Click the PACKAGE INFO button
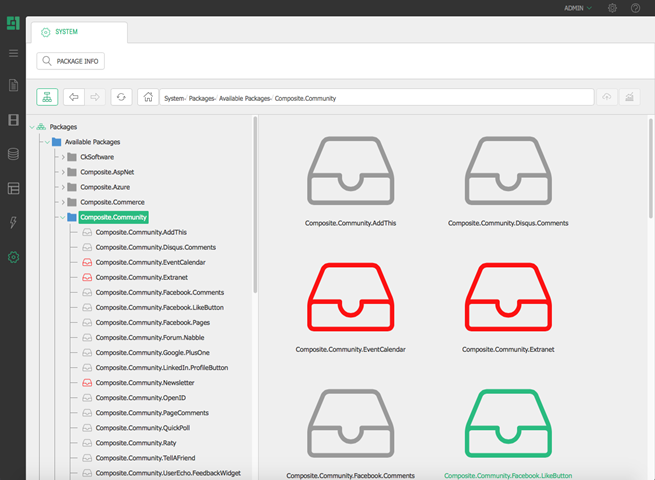Screen dimensions: 655x480 [x=71, y=61]
